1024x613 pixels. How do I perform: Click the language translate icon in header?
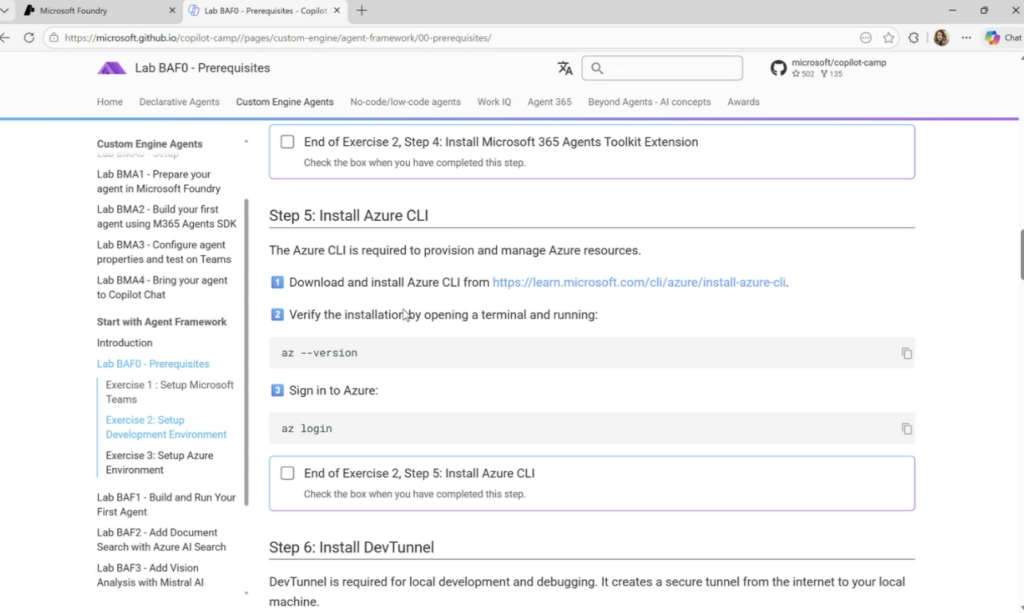point(565,68)
